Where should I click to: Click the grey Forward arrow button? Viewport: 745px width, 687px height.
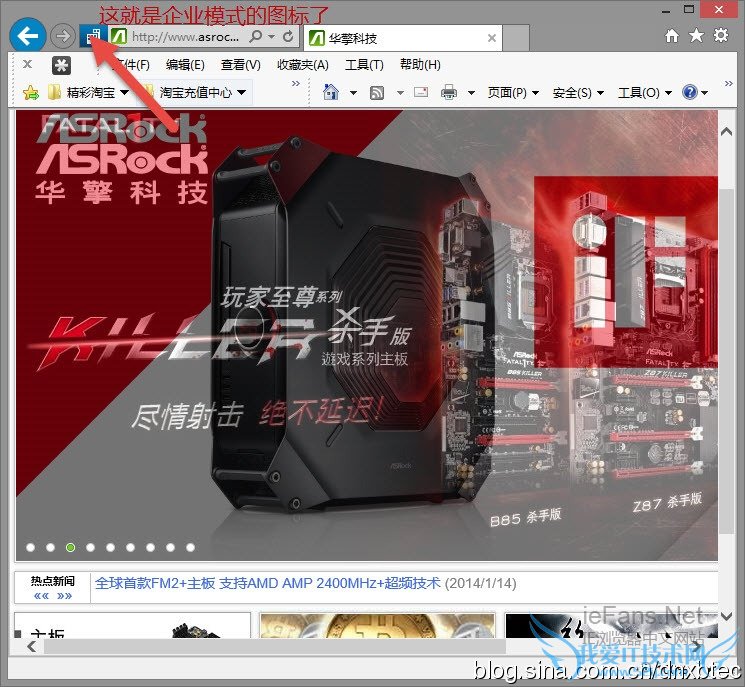tap(63, 36)
